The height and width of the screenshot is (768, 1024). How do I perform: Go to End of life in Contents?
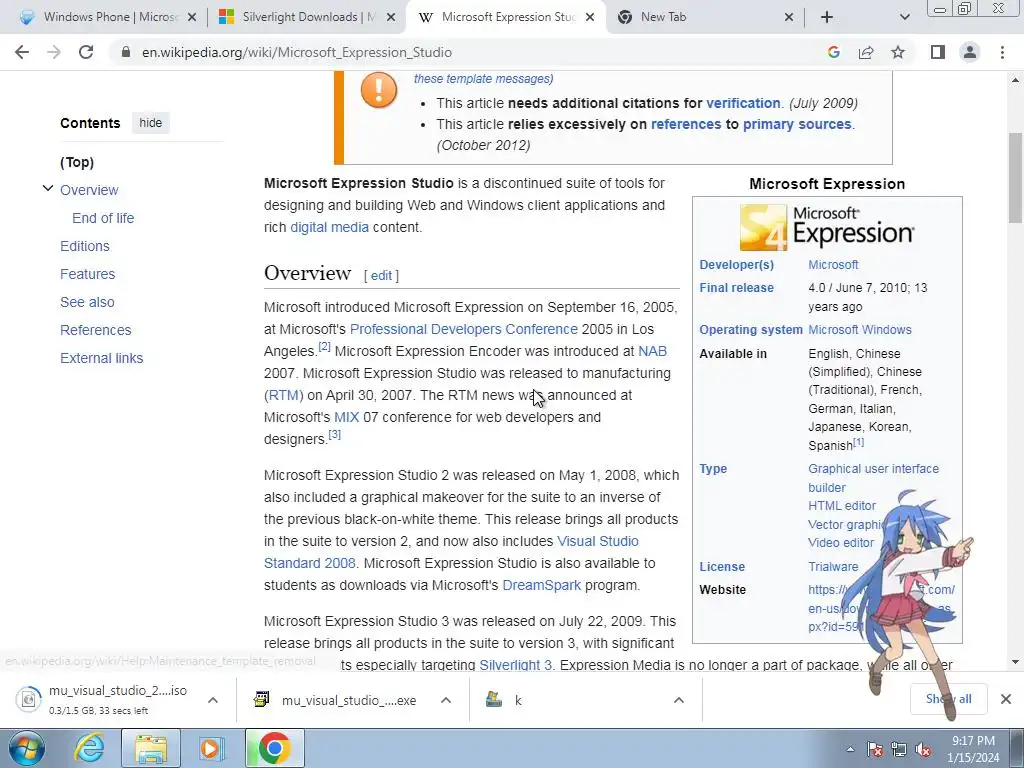click(x=103, y=218)
